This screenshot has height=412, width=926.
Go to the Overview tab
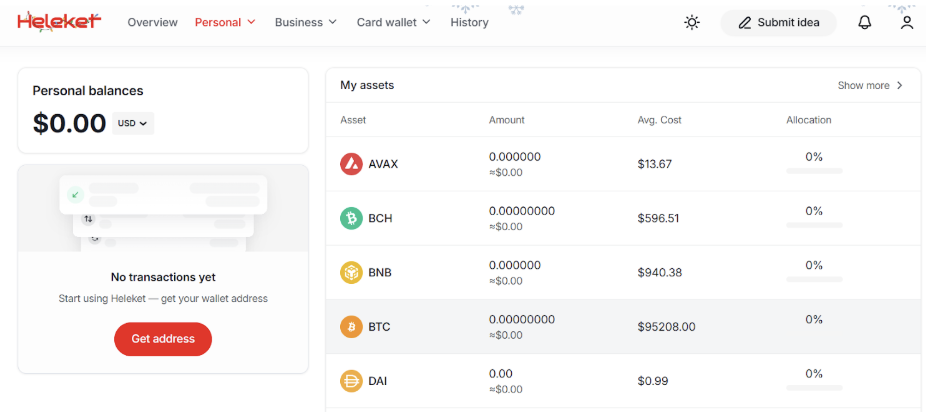[x=152, y=22]
